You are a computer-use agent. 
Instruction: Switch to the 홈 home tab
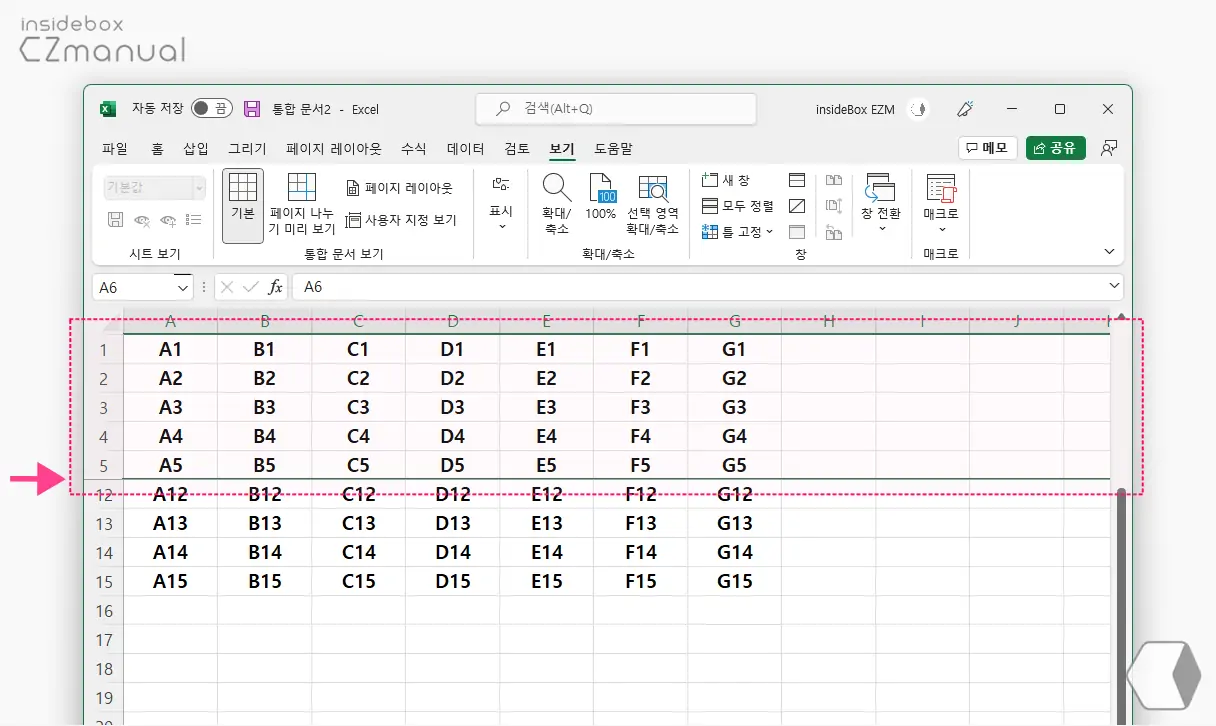[x=158, y=149]
